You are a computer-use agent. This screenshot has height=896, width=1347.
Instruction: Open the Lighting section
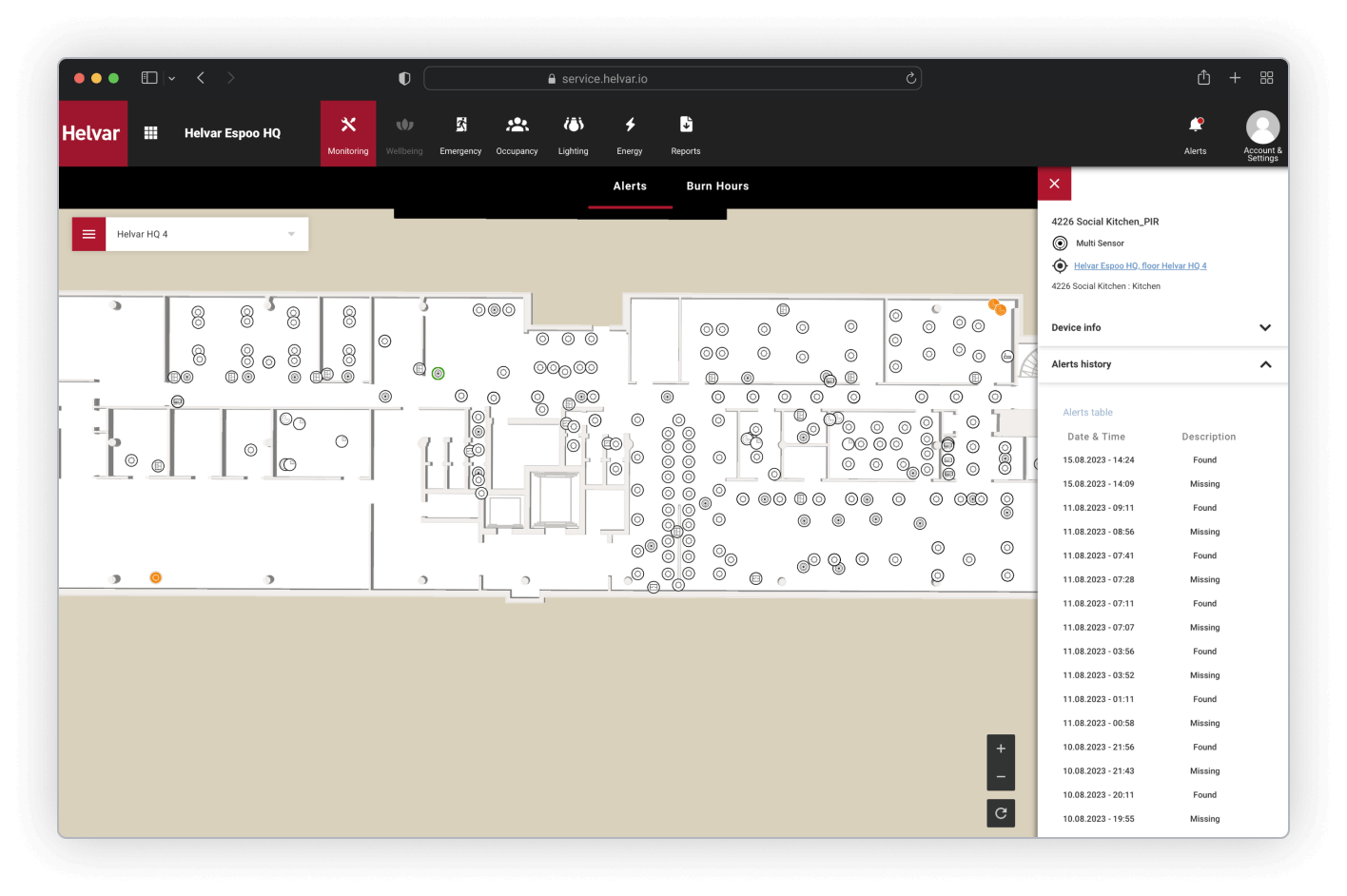573,134
